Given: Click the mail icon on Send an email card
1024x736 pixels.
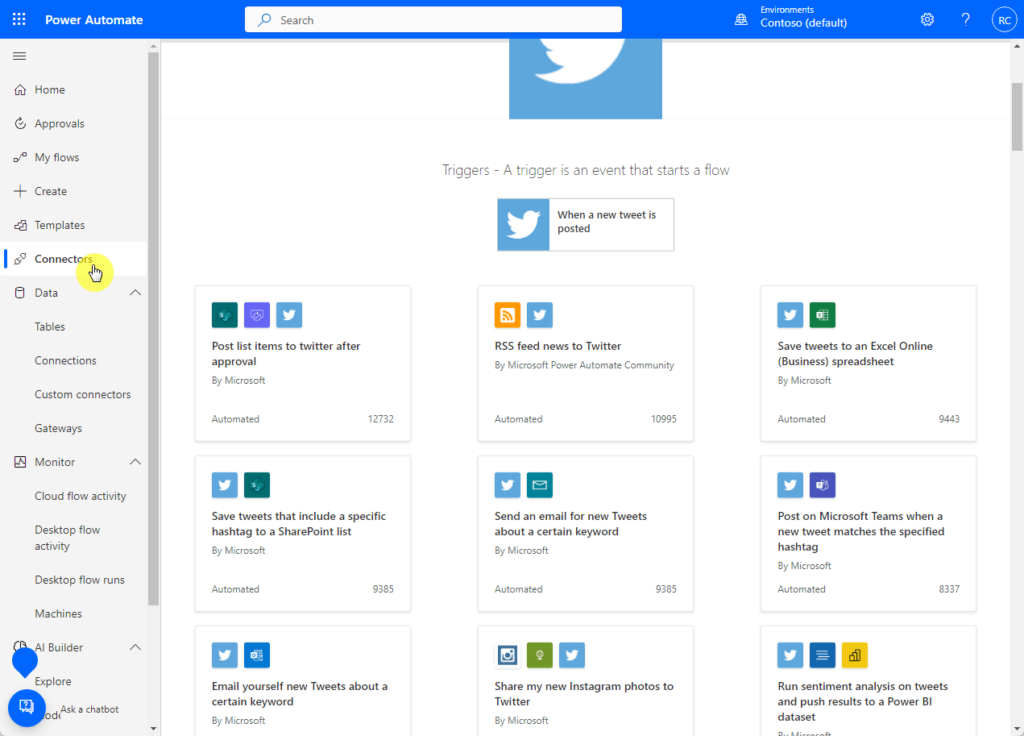Looking at the screenshot, I should click(539, 485).
